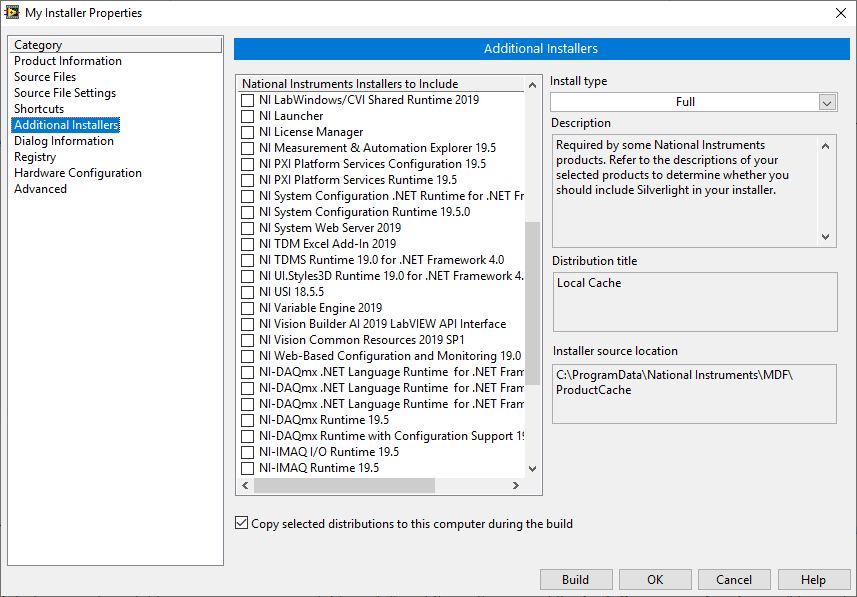
Task: Include NI TDMS Runtime 19.0 for .NET
Action: 248,260
